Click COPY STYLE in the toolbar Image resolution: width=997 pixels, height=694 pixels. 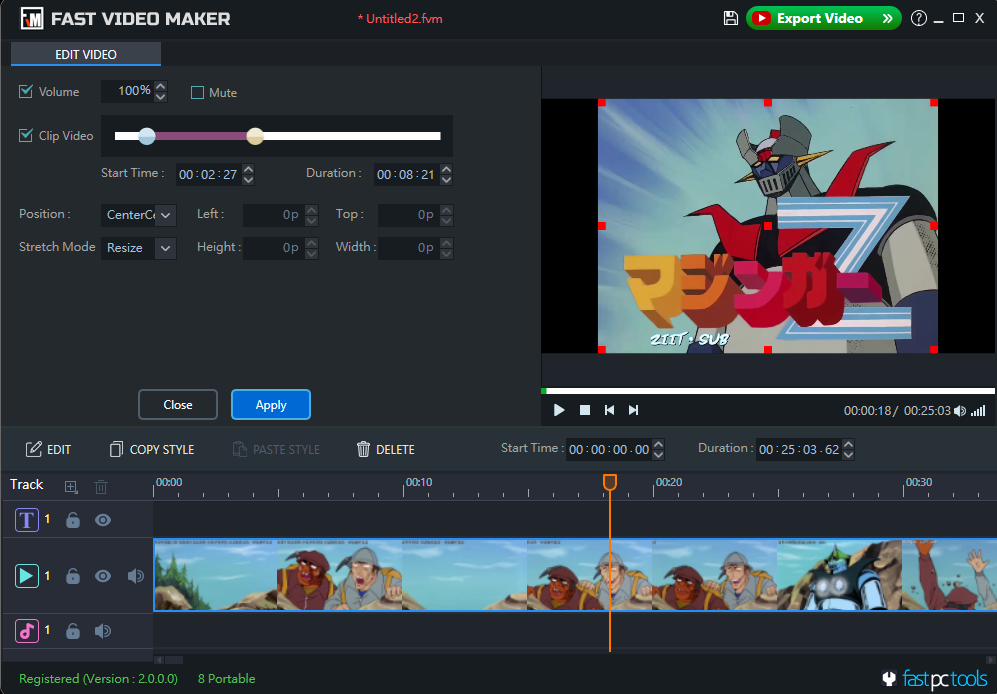pos(152,449)
